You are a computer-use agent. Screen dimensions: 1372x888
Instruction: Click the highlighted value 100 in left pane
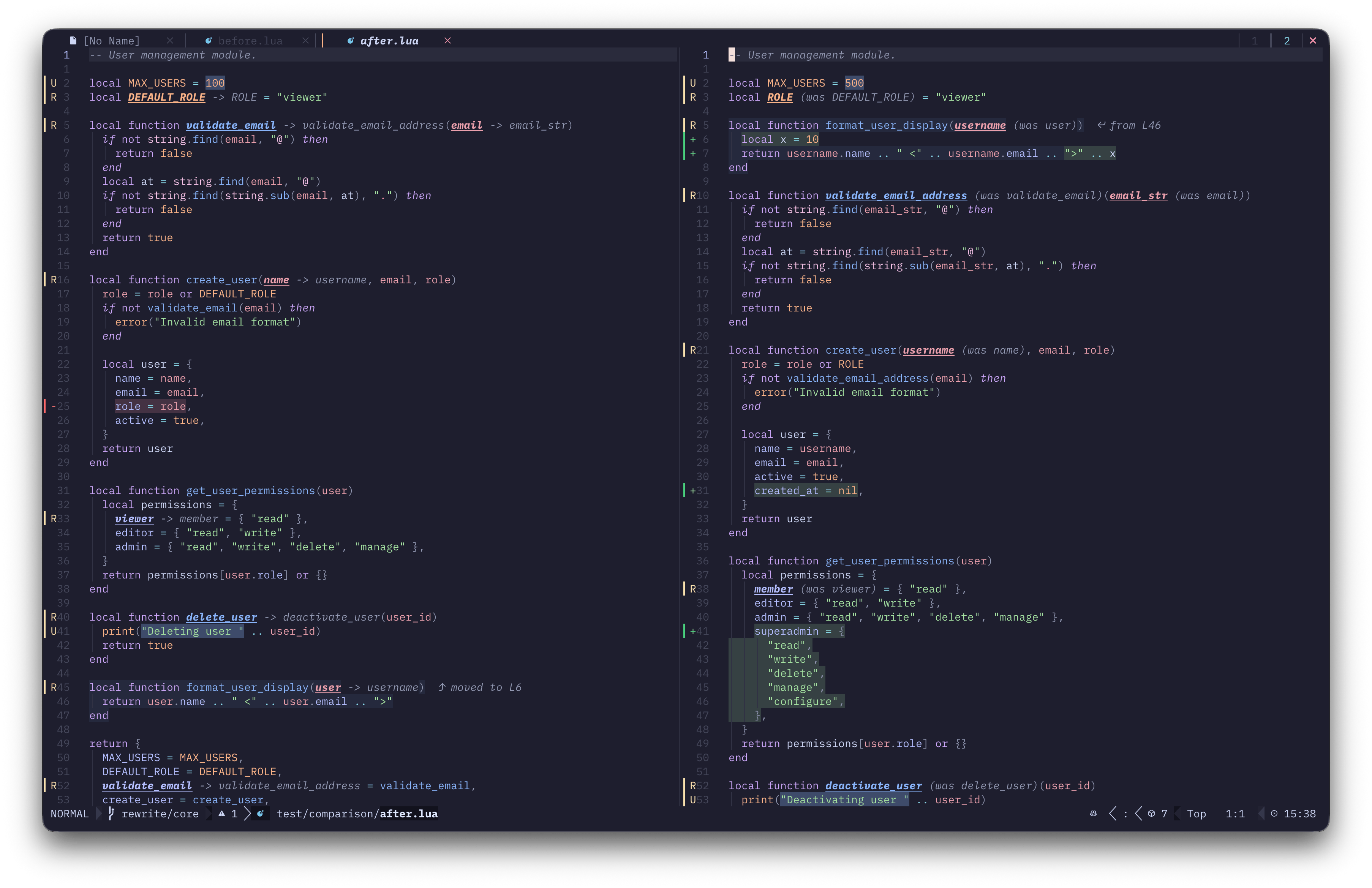[215, 83]
